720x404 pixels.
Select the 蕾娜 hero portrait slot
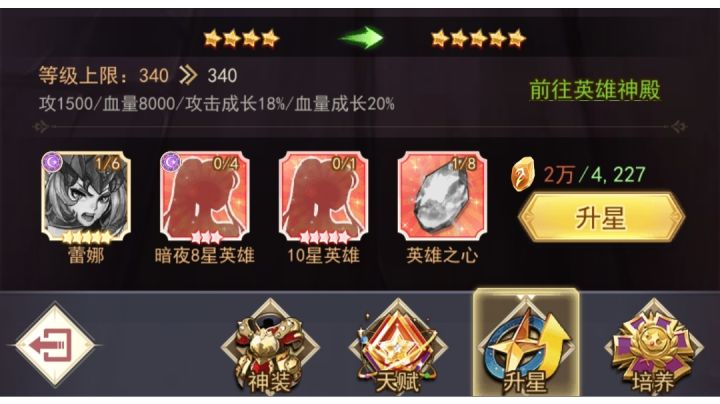pyautogui.click(x=86, y=196)
